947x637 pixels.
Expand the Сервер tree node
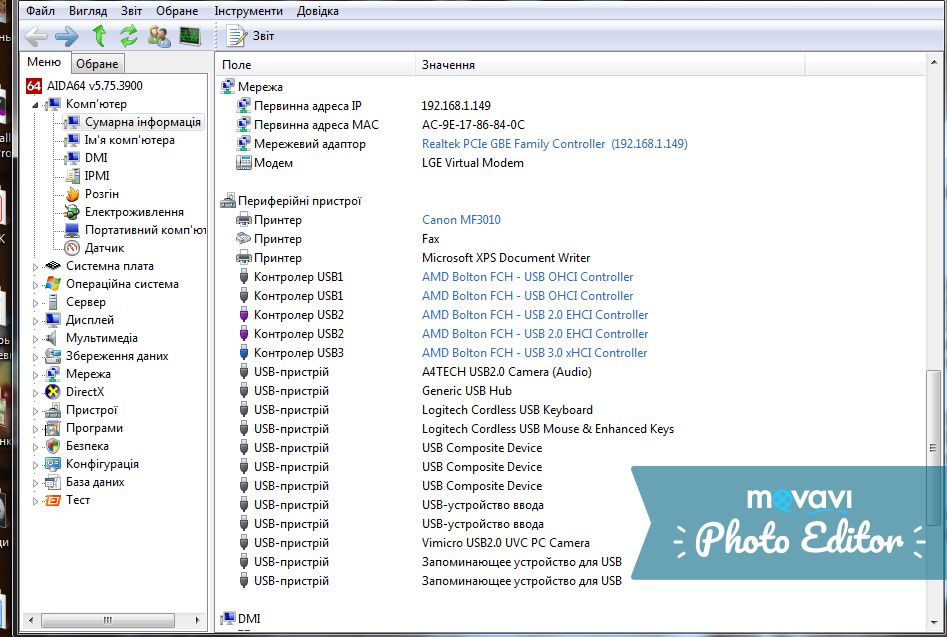35,302
